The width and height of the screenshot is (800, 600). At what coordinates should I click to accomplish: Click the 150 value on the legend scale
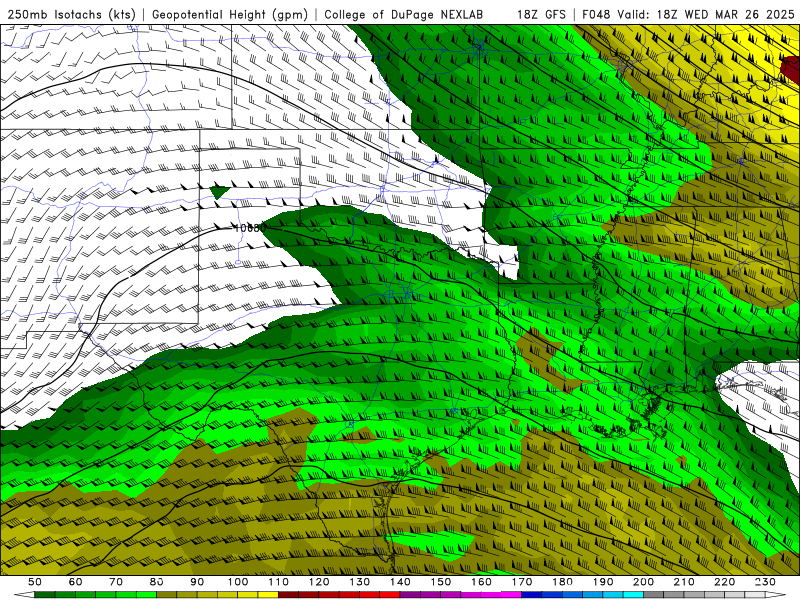[441, 582]
